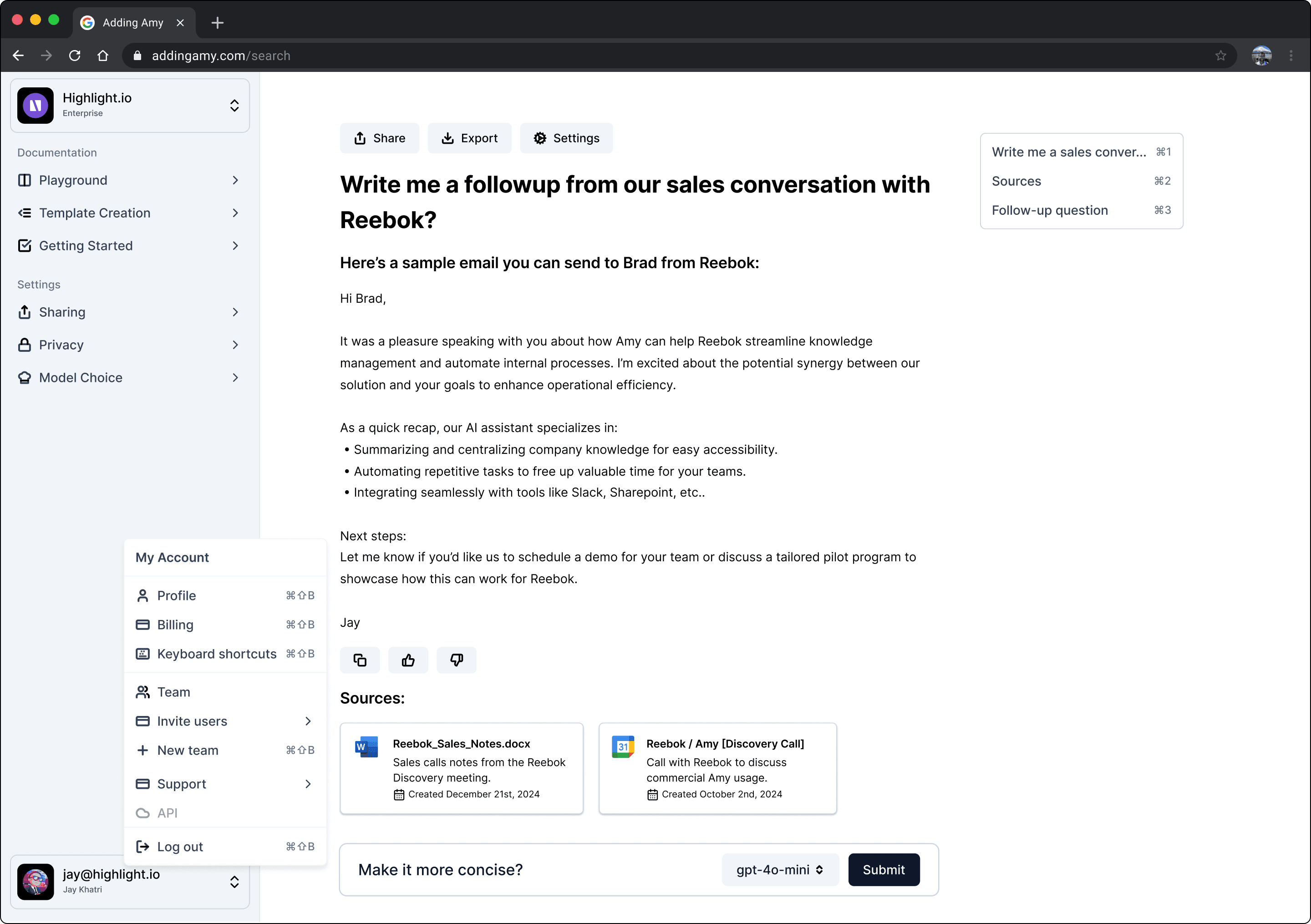Go back with the browser back arrow

(x=18, y=56)
